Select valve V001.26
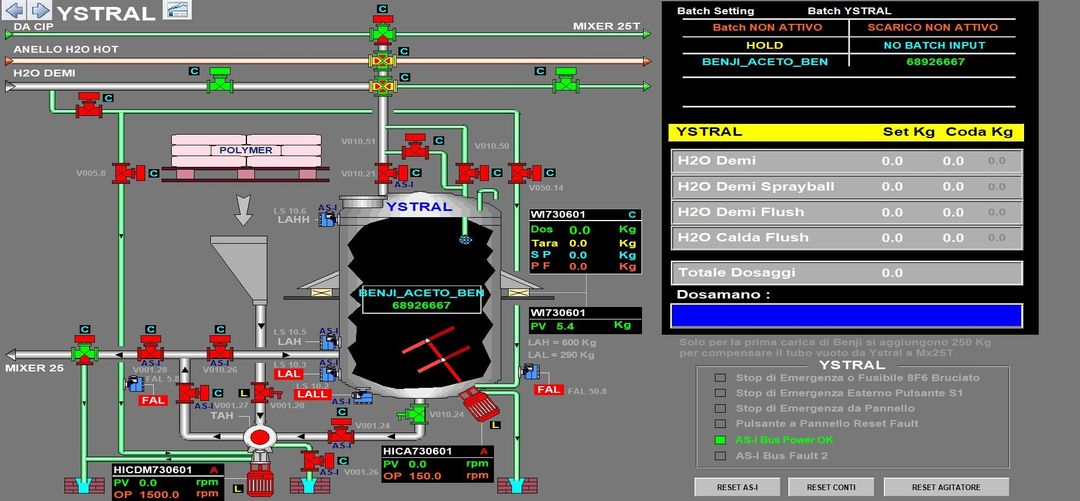This screenshot has width=1080, height=501. tap(317, 460)
